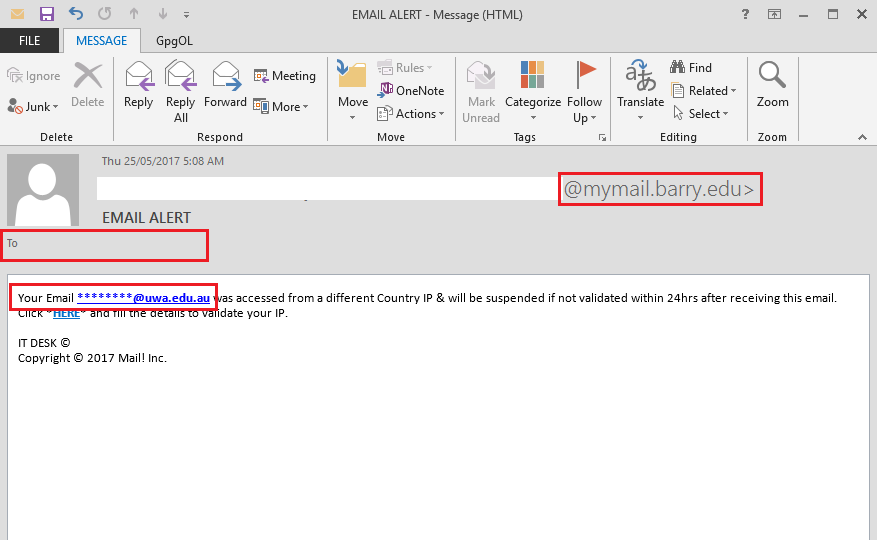
Task: Switch to the GpgOL tab
Action: click(176, 41)
